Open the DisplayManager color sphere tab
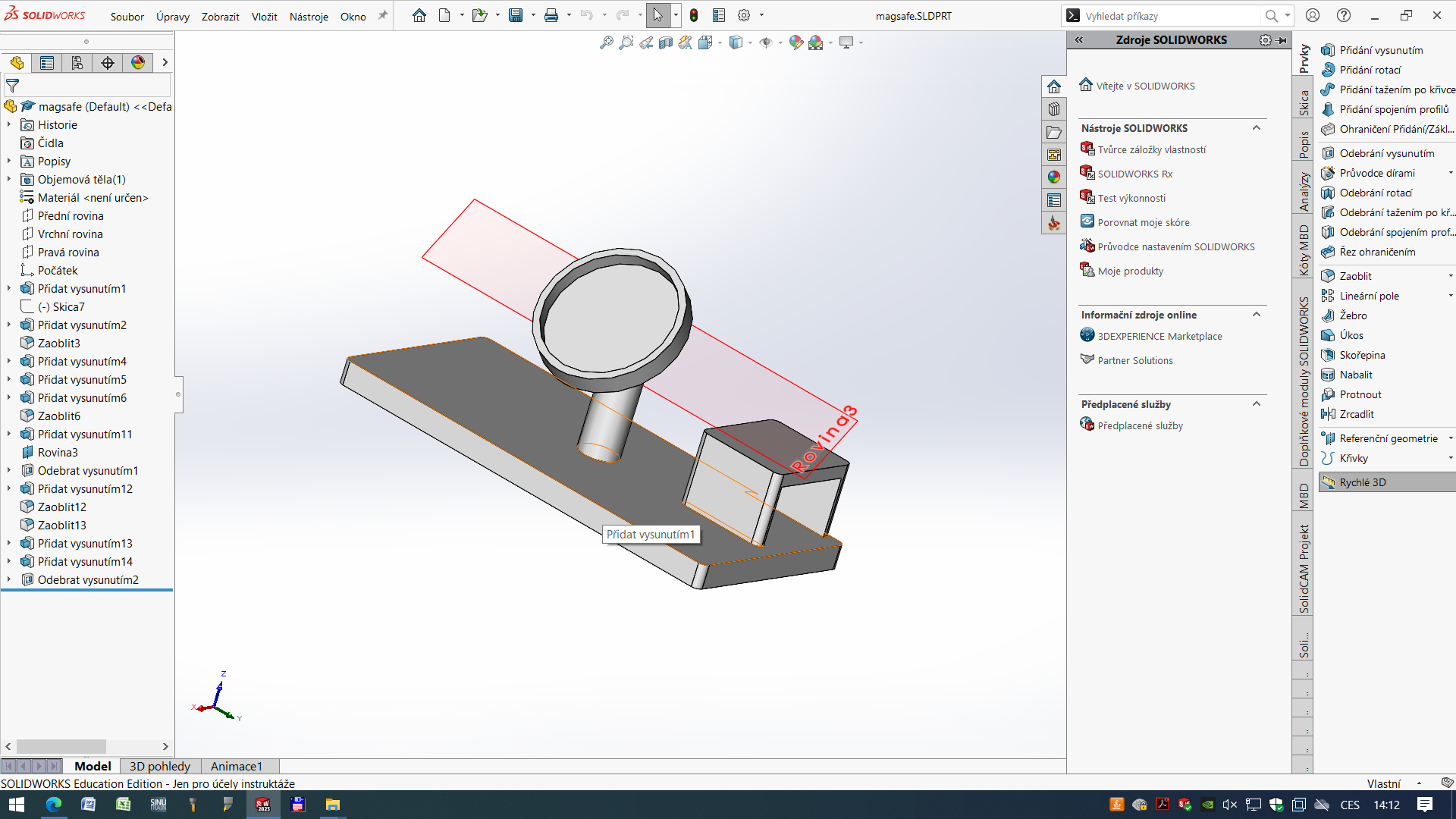This screenshot has height=819, width=1456. coord(138,62)
